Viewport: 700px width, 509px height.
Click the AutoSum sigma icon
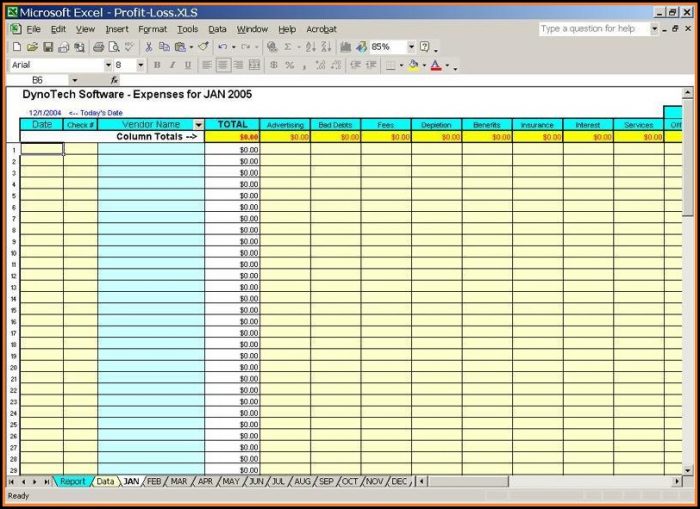click(288, 46)
